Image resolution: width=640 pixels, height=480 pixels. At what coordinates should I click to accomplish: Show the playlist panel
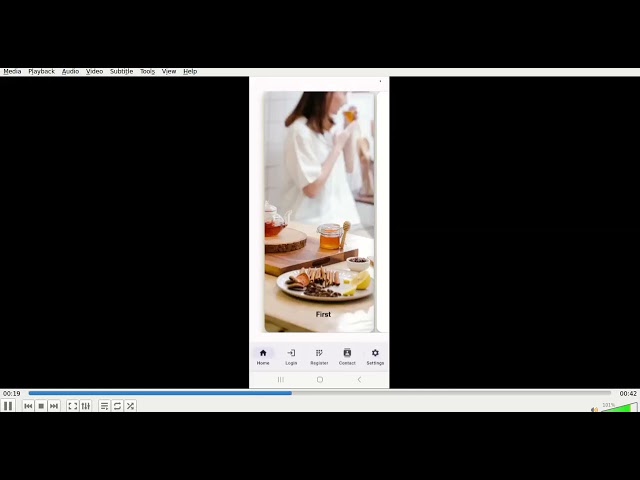pyautogui.click(x=104, y=406)
